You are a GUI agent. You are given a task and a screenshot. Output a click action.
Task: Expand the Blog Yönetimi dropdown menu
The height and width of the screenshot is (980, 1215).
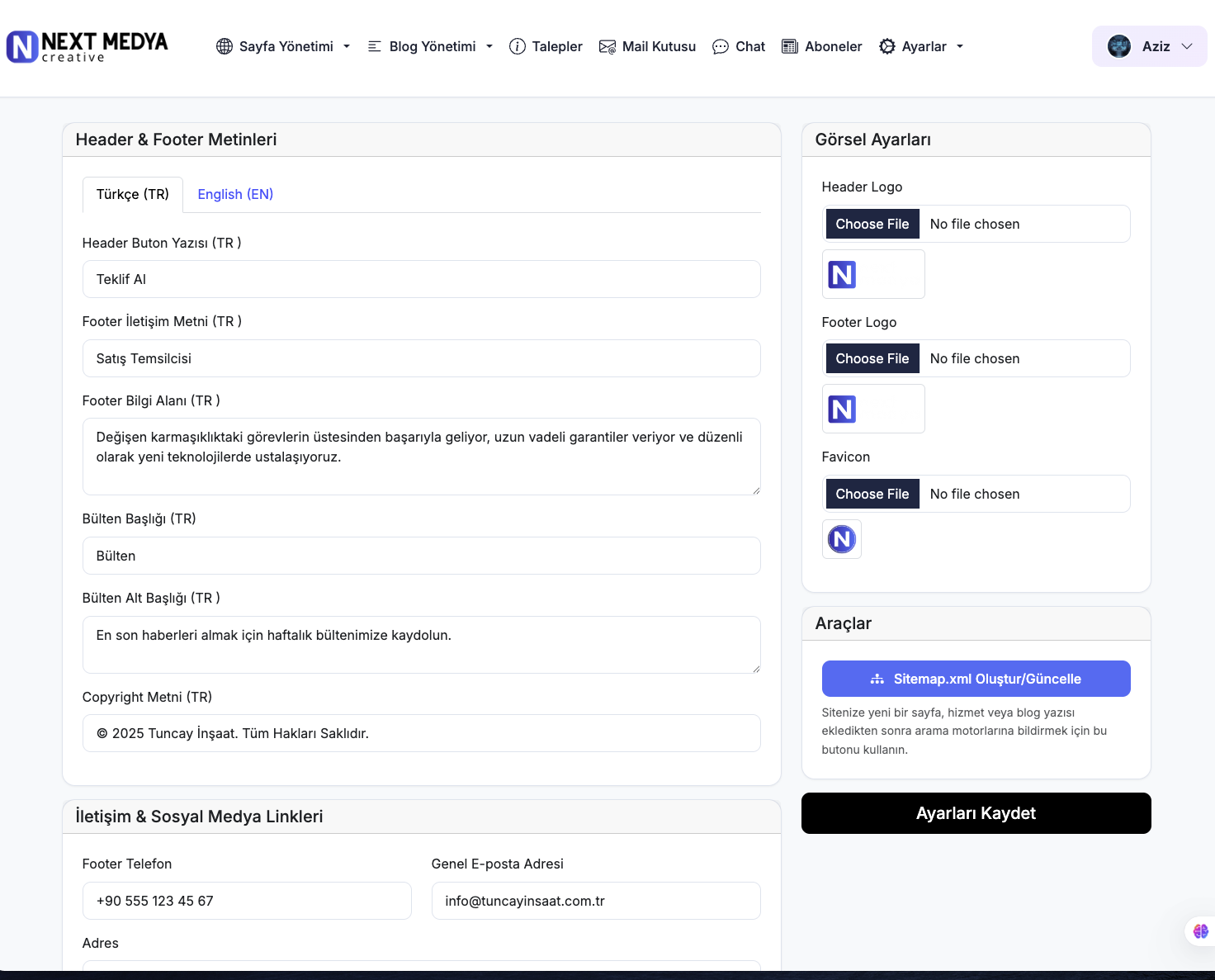click(x=489, y=47)
